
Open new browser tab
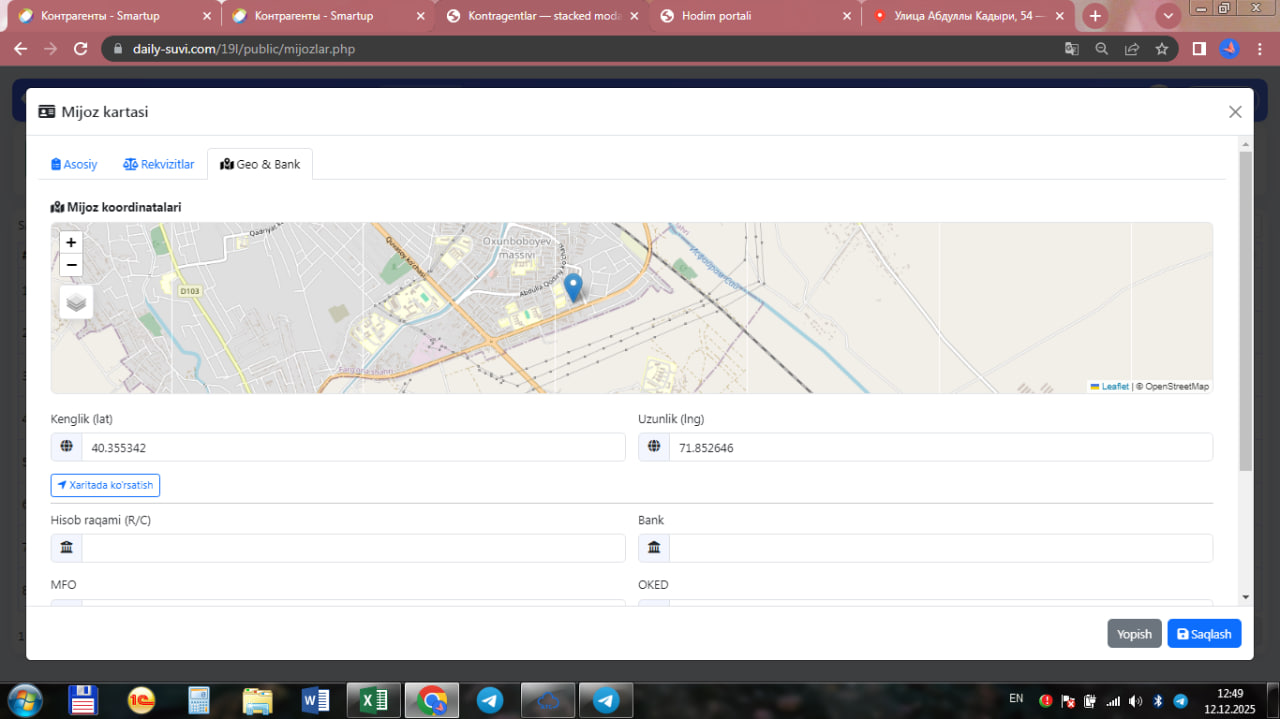click(x=1095, y=16)
